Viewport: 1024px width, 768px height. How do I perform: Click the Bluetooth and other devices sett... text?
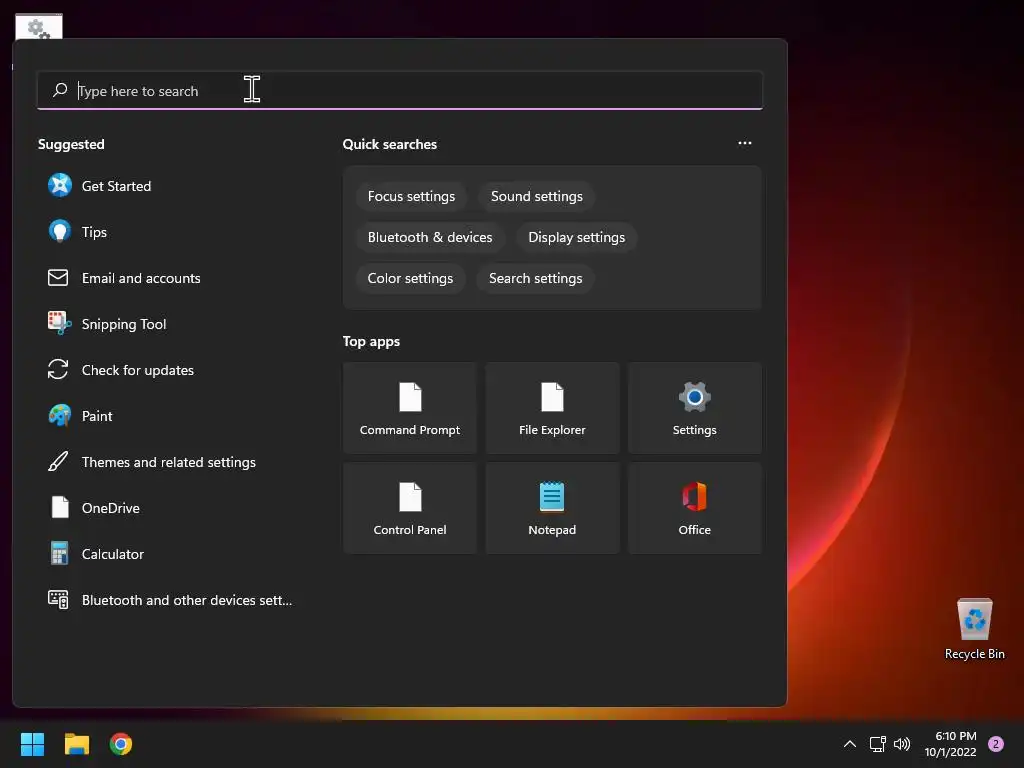187,600
